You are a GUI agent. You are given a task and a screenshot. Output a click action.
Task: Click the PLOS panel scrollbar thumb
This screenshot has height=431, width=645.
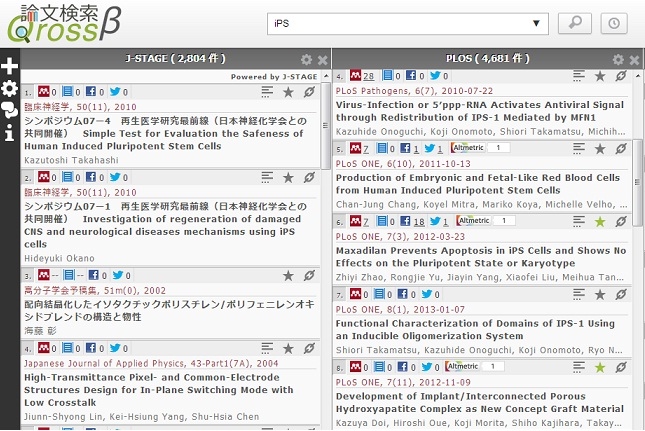coord(637,182)
